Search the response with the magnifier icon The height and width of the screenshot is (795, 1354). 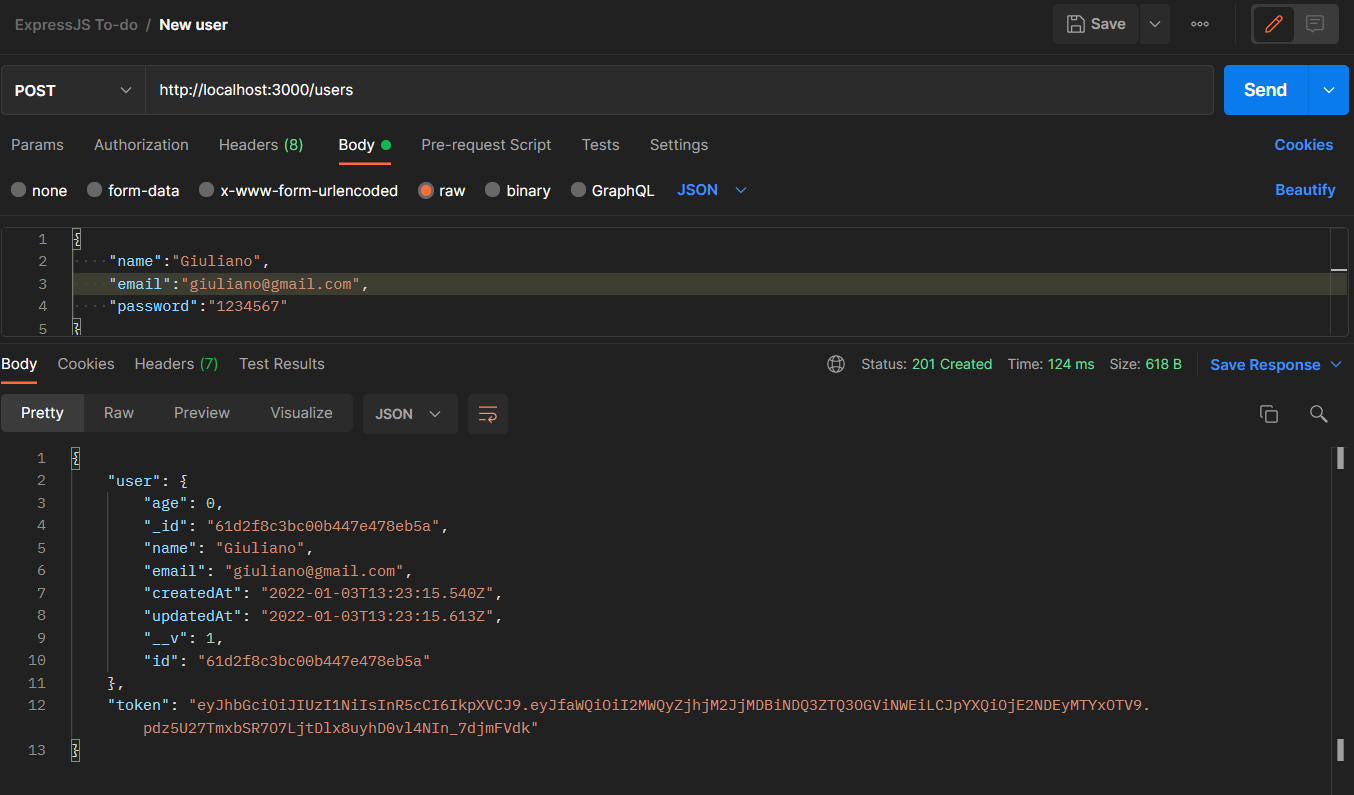coord(1319,414)
